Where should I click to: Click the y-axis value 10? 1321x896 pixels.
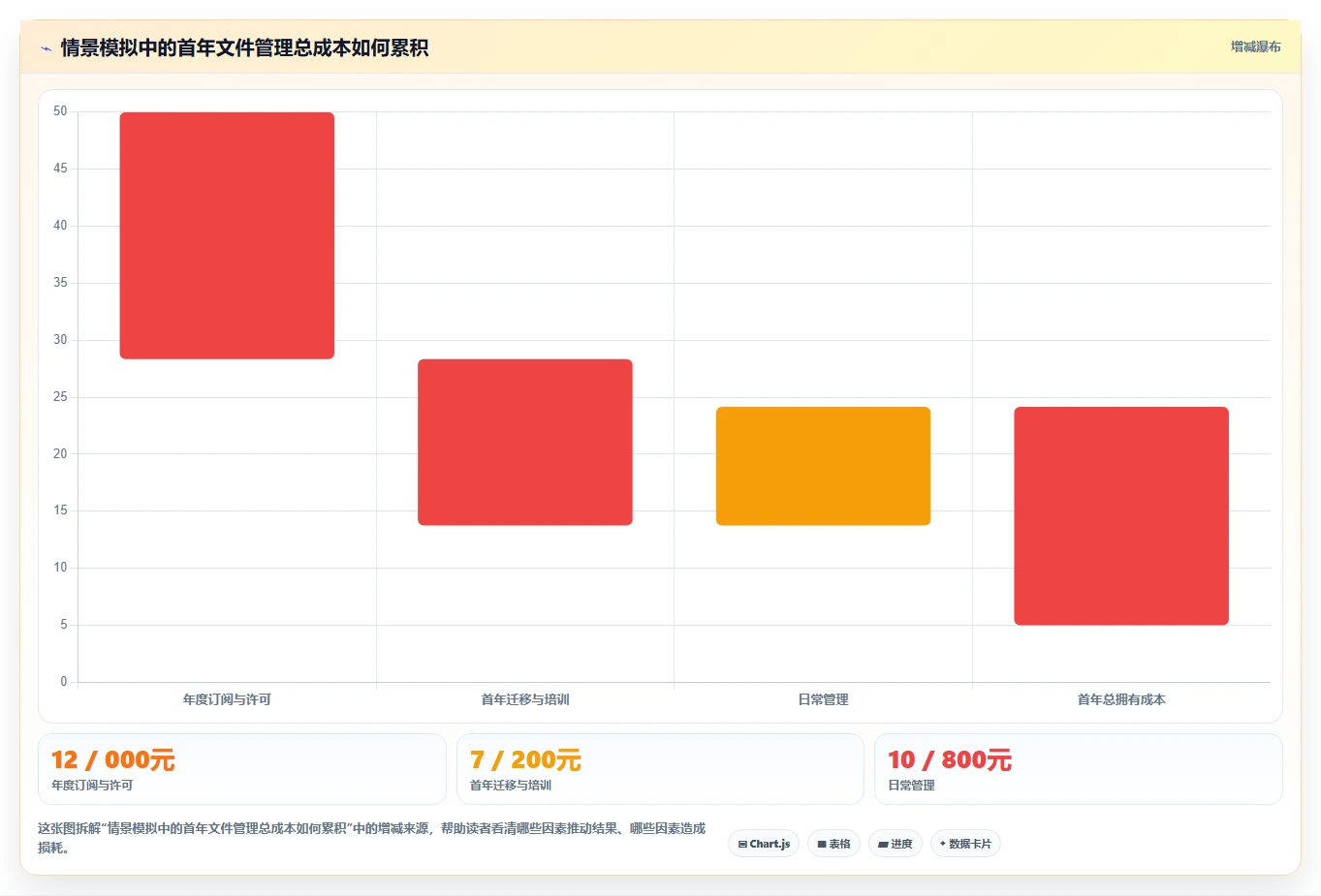coord(60,568)
